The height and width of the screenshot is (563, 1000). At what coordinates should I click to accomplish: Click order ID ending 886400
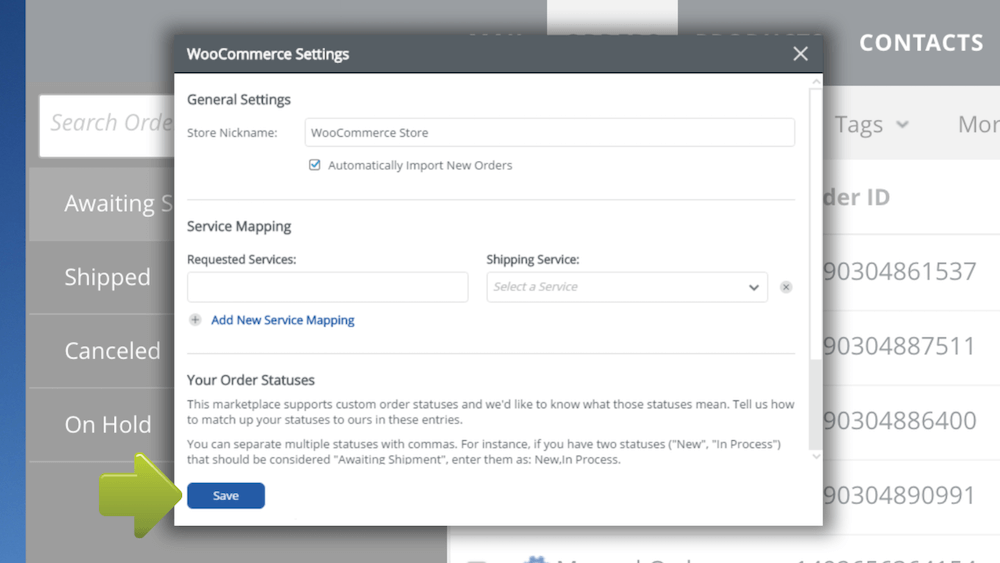pos(899,421)
